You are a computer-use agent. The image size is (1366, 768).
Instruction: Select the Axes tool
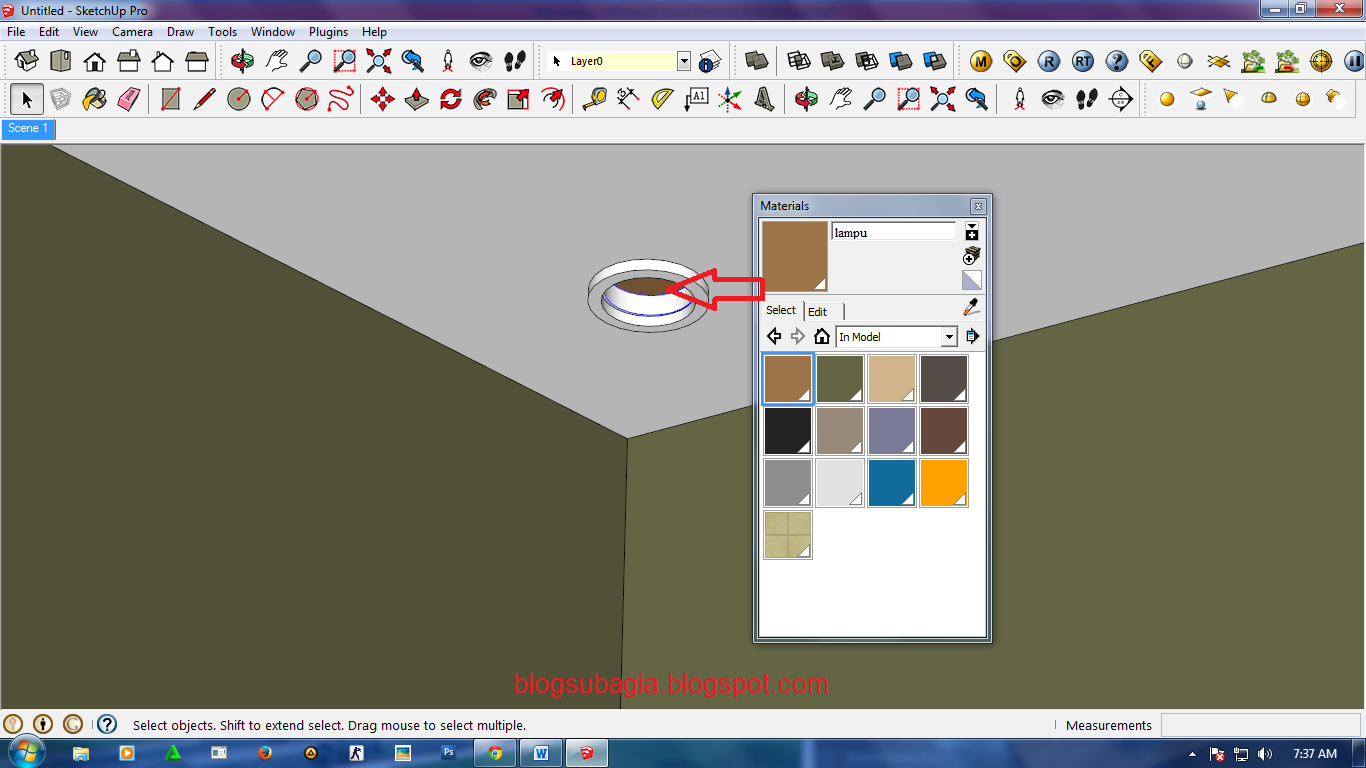pyautogui.click(x=731, y=99)
